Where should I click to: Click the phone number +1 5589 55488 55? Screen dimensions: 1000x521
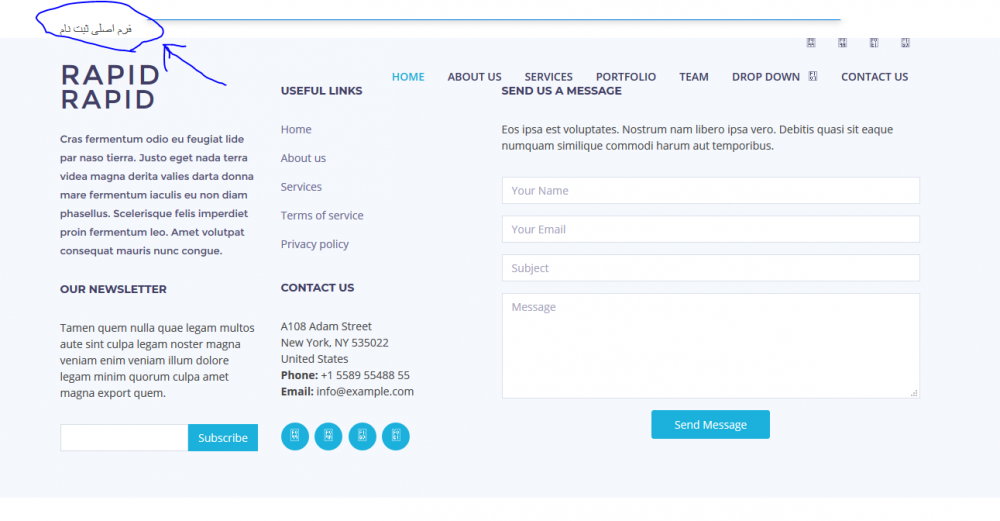365,375
